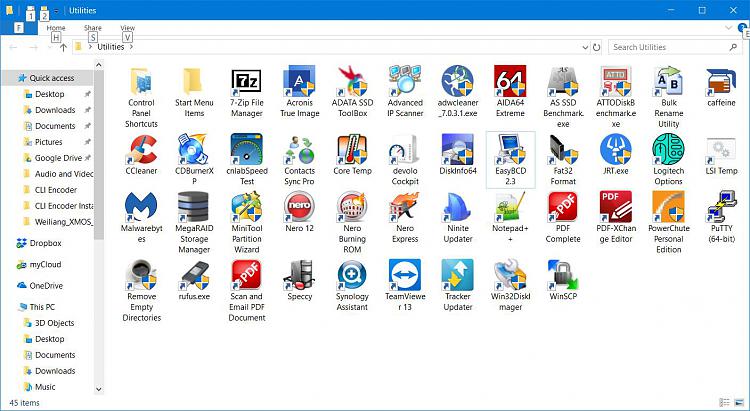Select the Fat32 Format shortcut
The image size is (750, 411).
(x=563, y=150)
